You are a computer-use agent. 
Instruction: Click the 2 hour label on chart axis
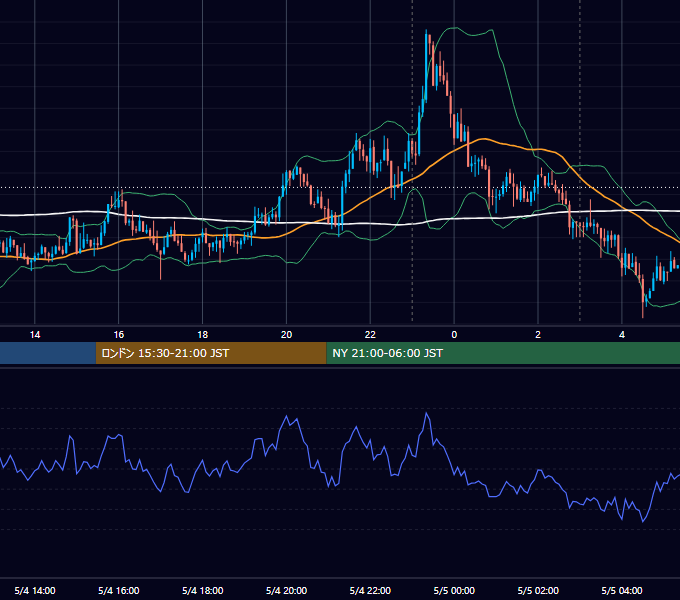[x=538, y=335]
